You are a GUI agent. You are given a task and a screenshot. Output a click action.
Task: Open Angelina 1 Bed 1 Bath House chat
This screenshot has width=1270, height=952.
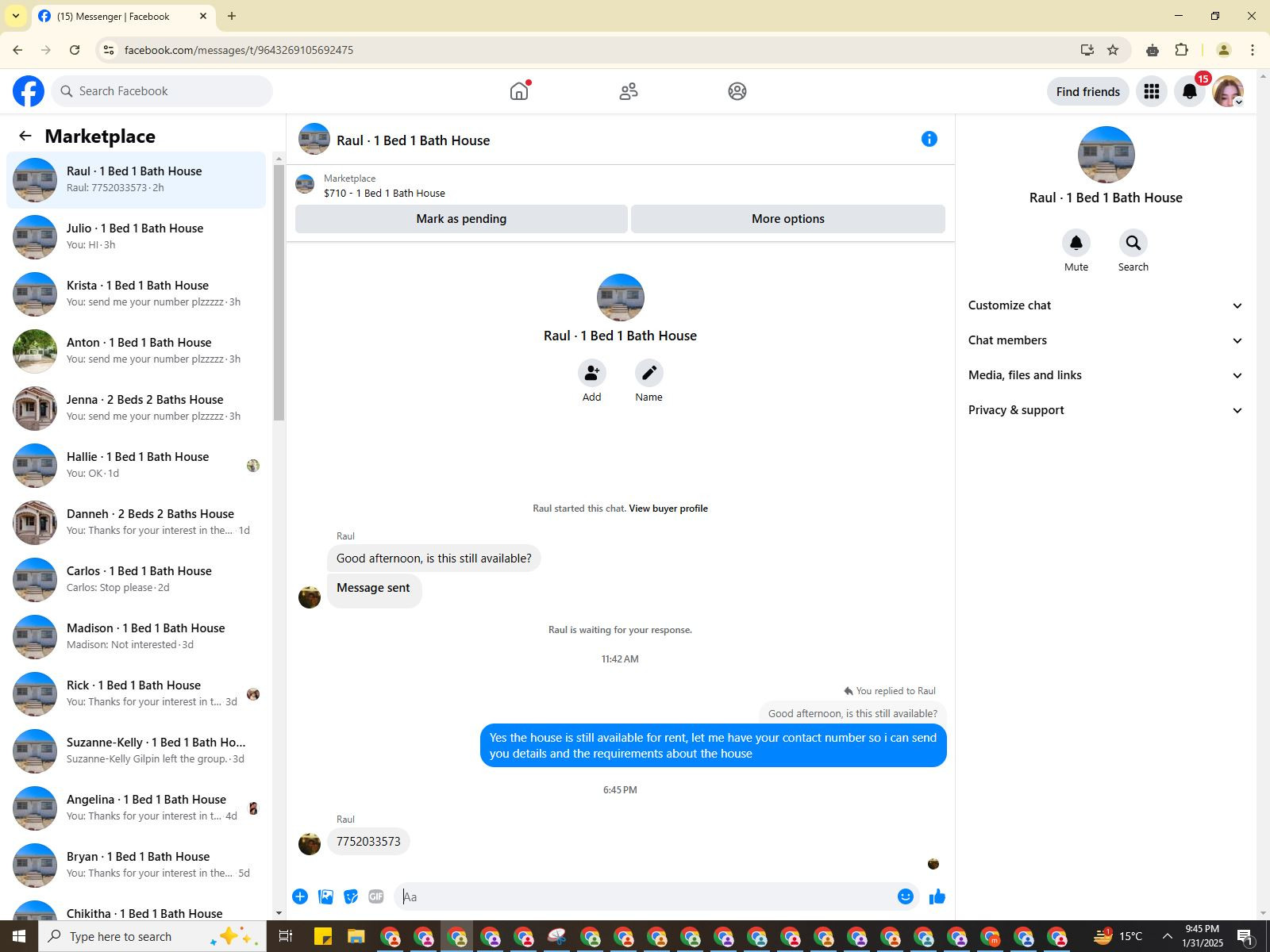[x=137, y=808]
